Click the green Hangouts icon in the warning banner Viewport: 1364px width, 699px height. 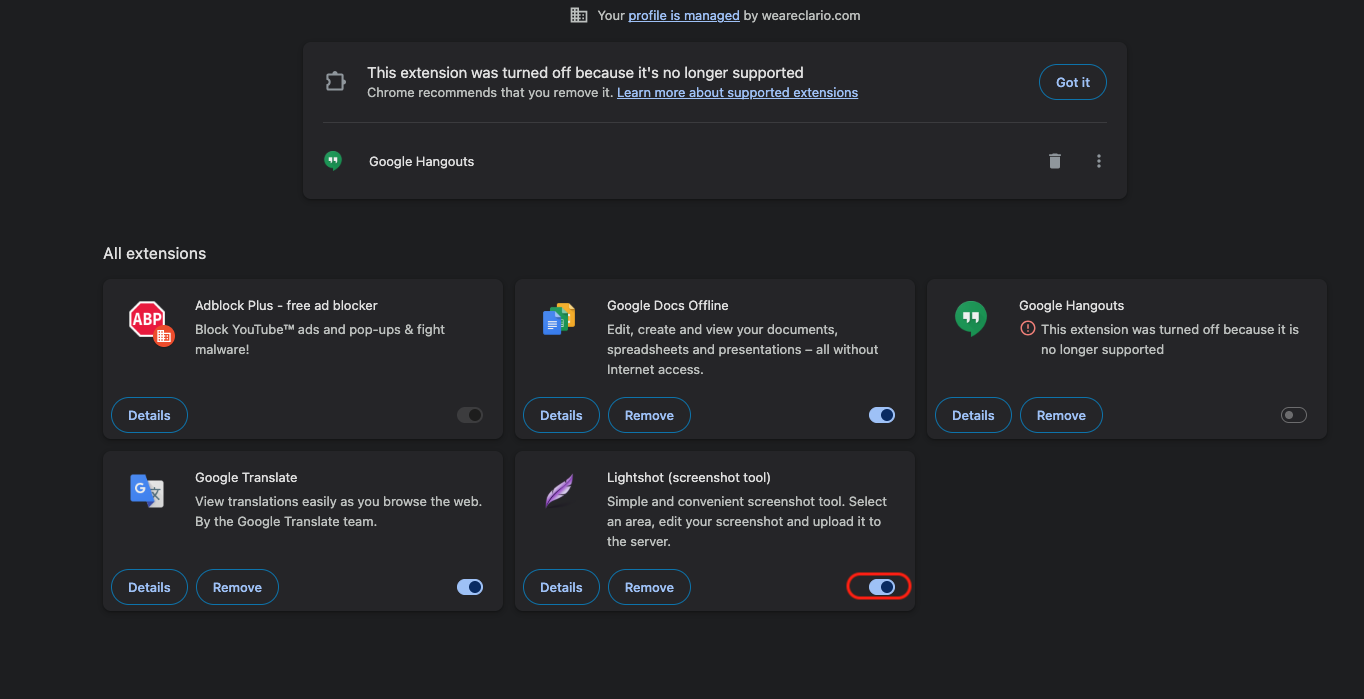coord(334,160)
